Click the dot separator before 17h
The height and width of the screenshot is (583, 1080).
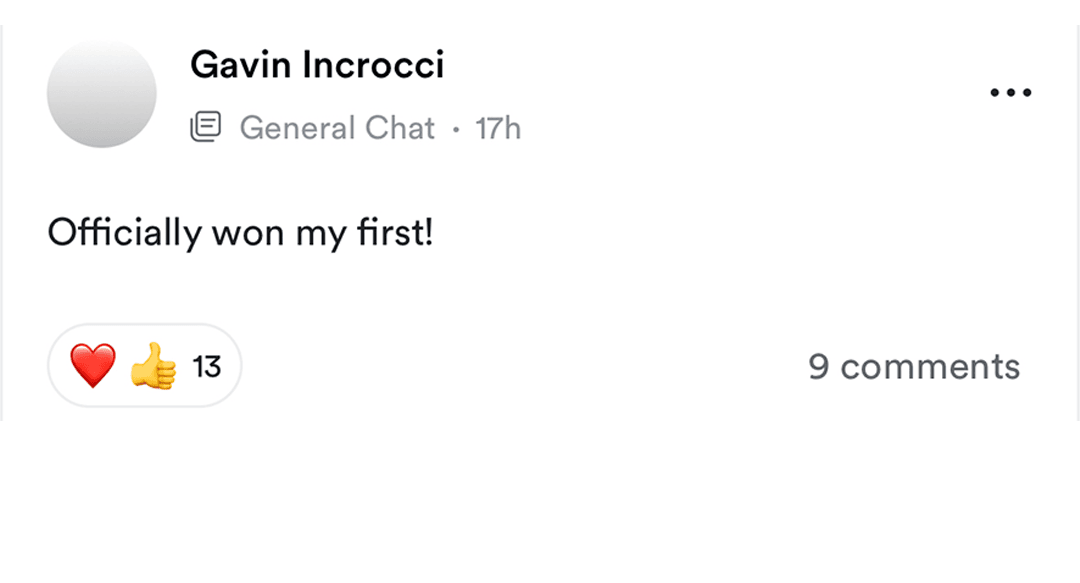456,129
